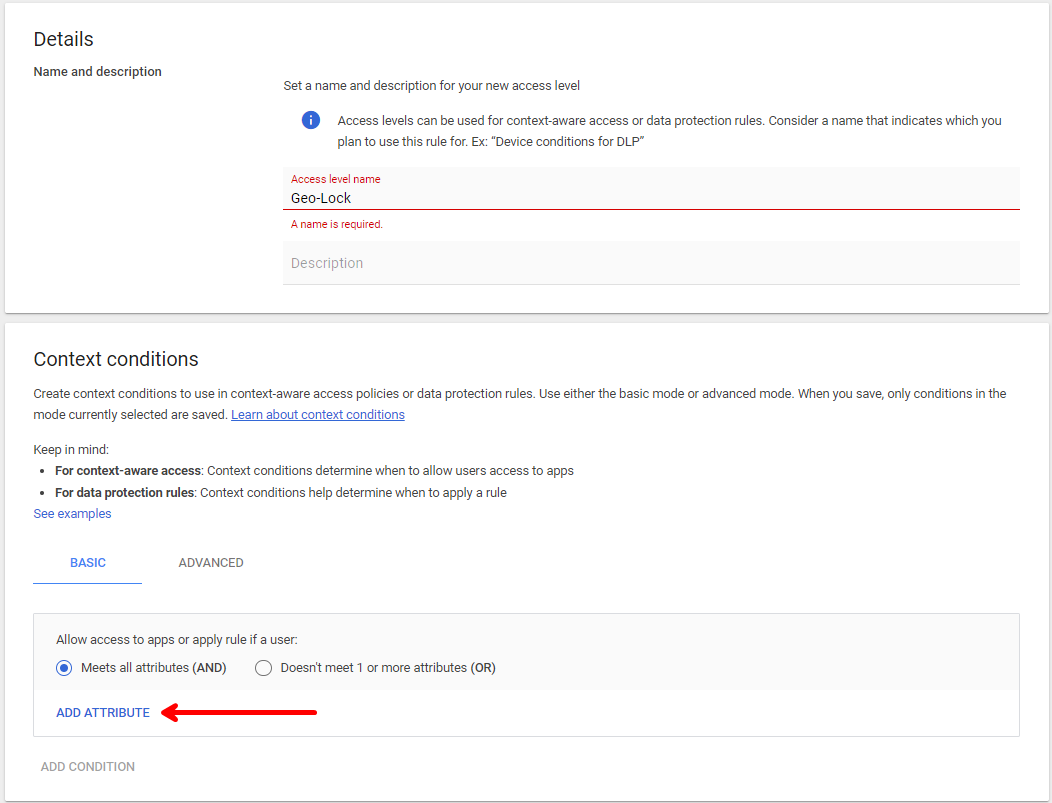This screenshot has height=803, width=1052.
Task: Select Meets all attributes (AND) radio
Action: point(64,668)
